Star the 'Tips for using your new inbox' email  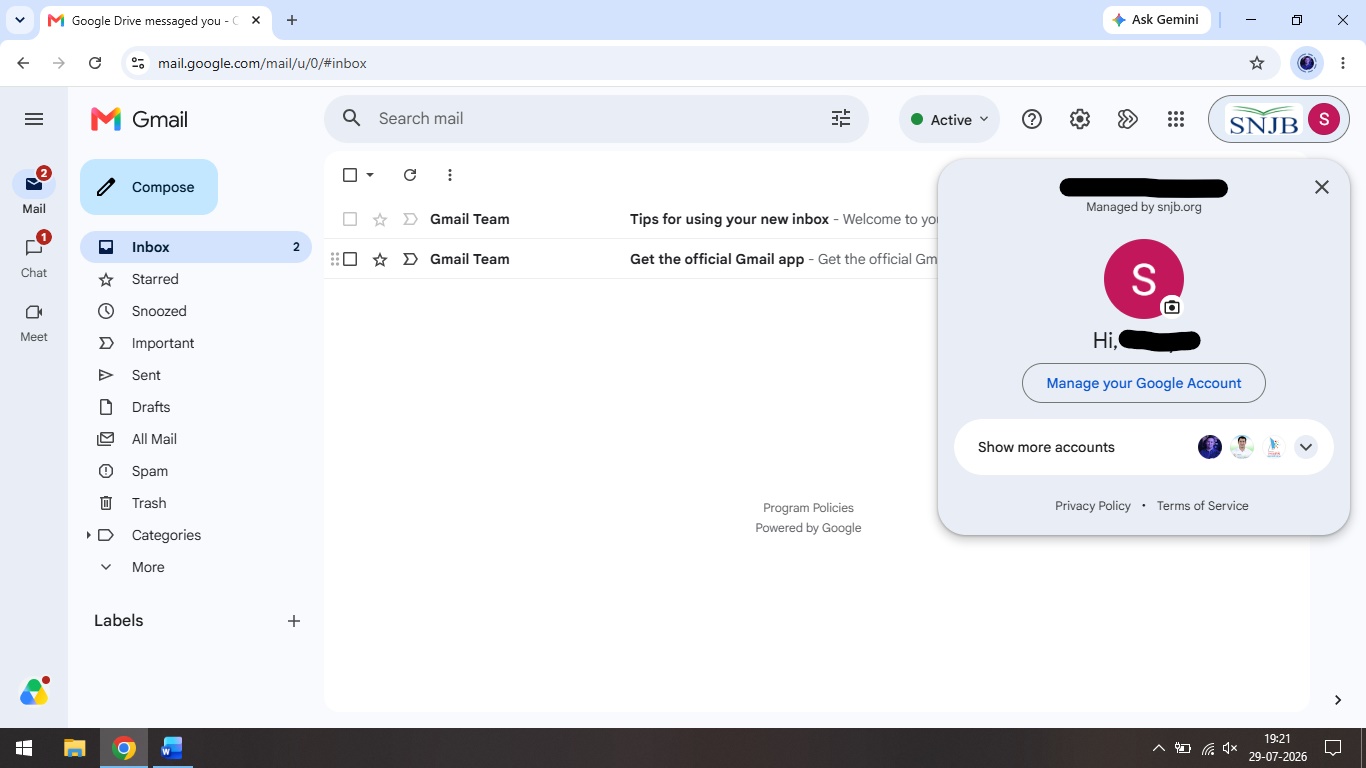tap(380, 219)
